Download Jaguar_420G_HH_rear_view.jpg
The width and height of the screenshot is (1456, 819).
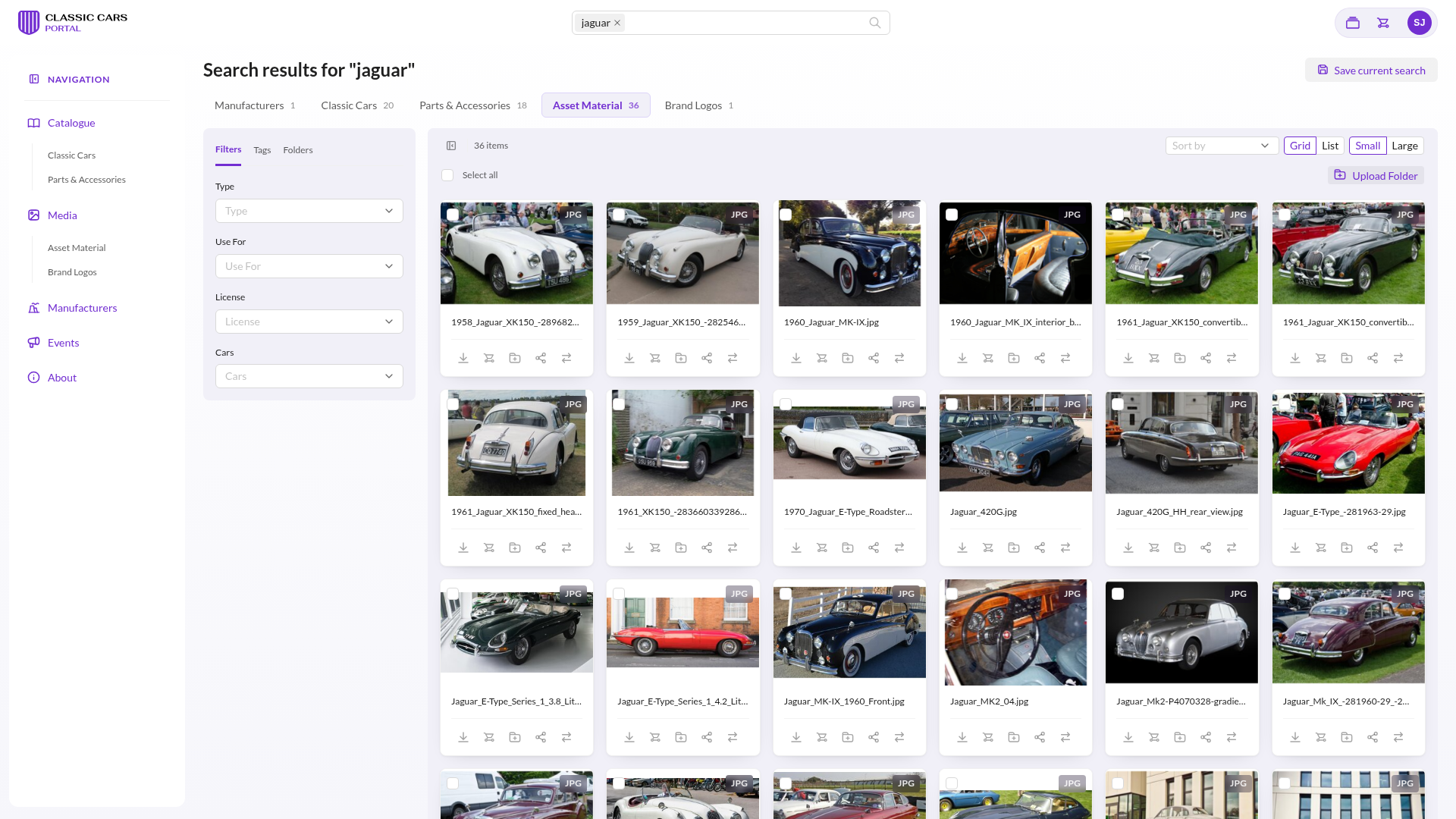click(1128, 548)
